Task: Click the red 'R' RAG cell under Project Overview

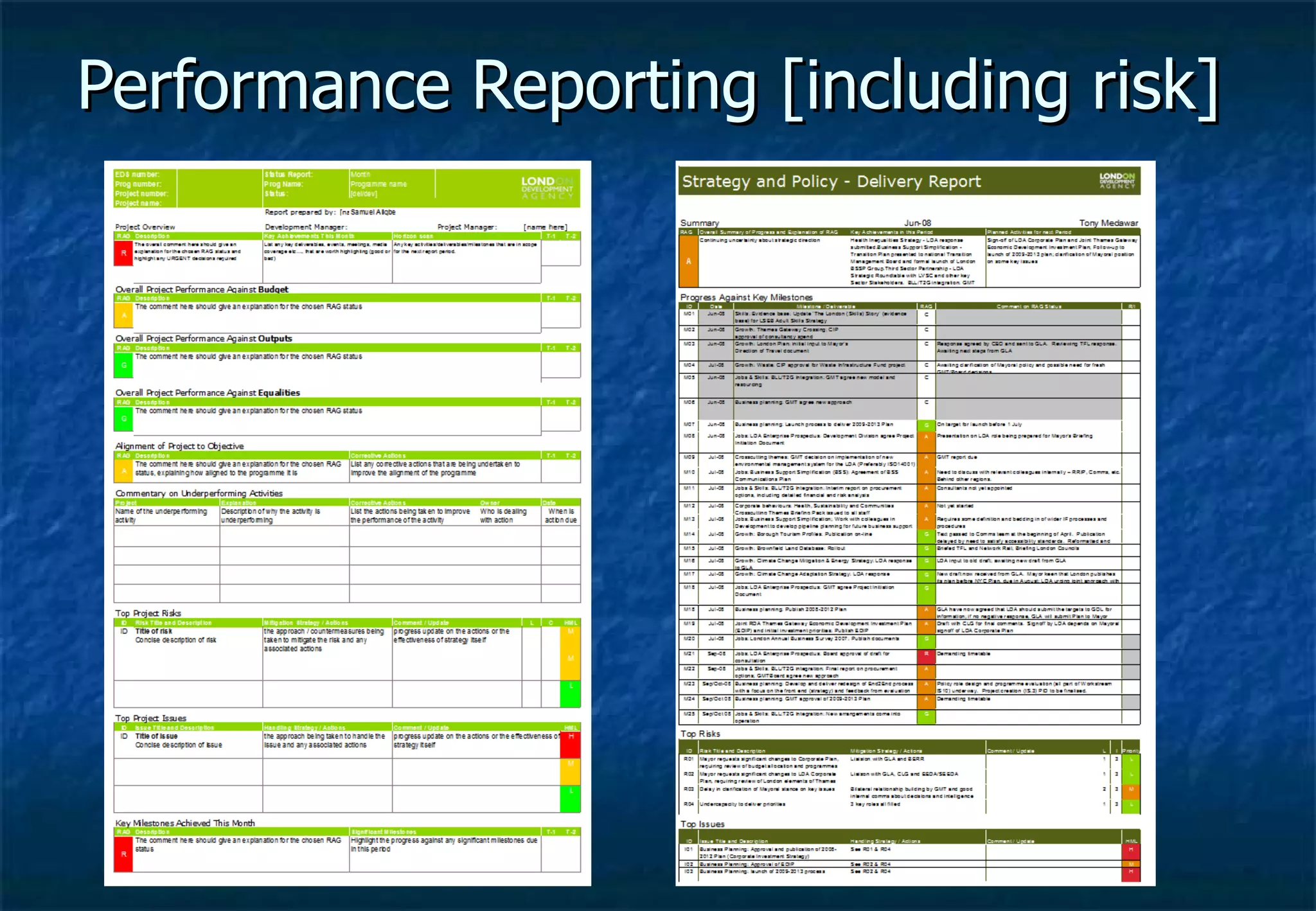Action: [x=123, y=253]
